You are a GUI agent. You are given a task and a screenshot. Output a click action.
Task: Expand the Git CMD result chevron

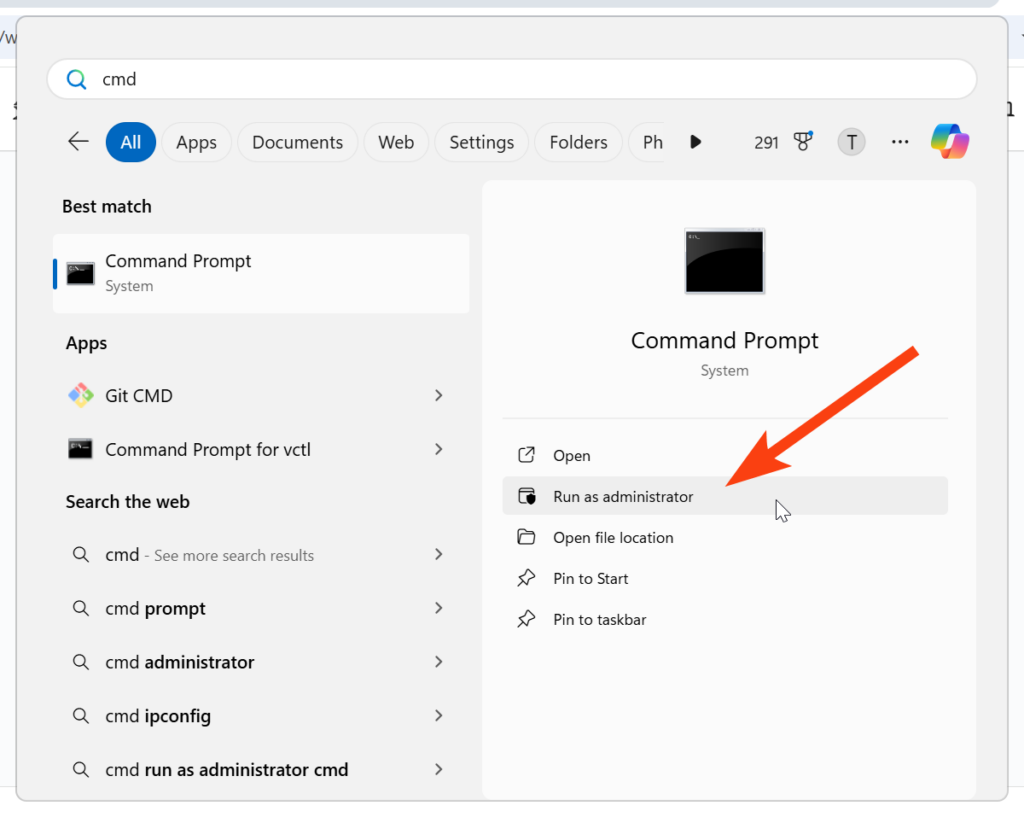(438, 396)
